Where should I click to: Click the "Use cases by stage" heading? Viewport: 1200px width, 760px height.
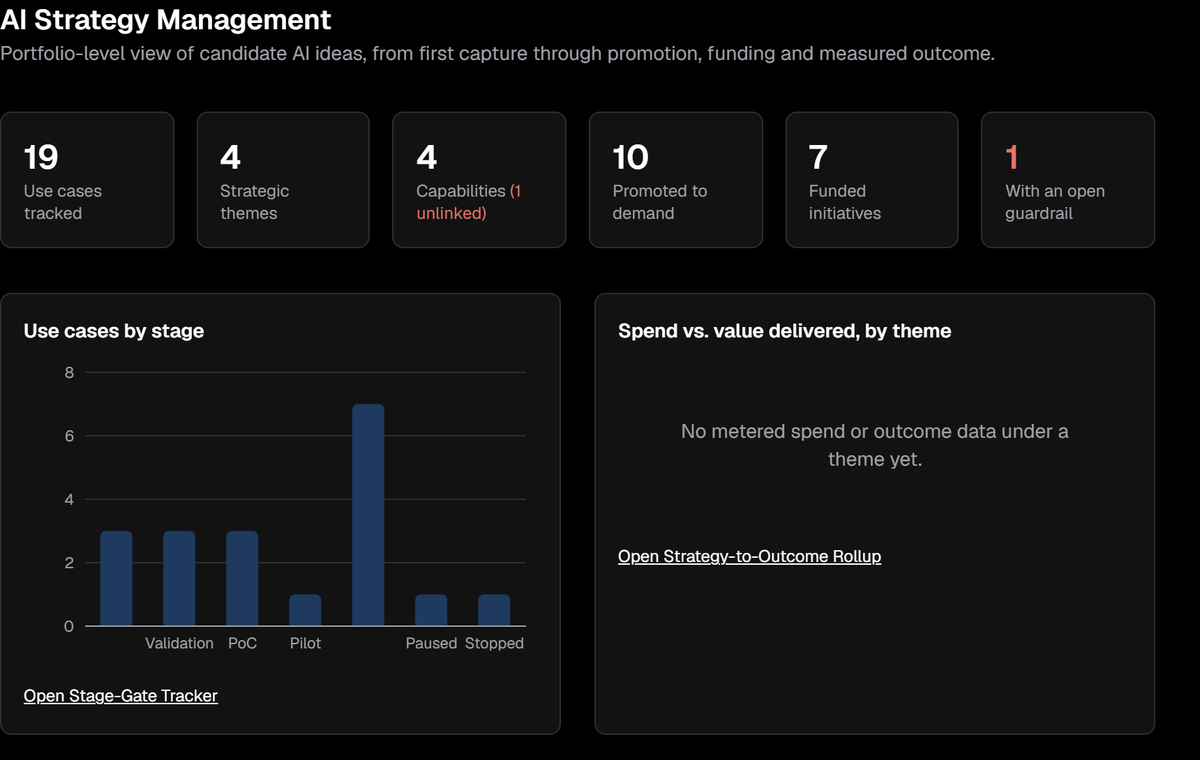click(114, 331)
